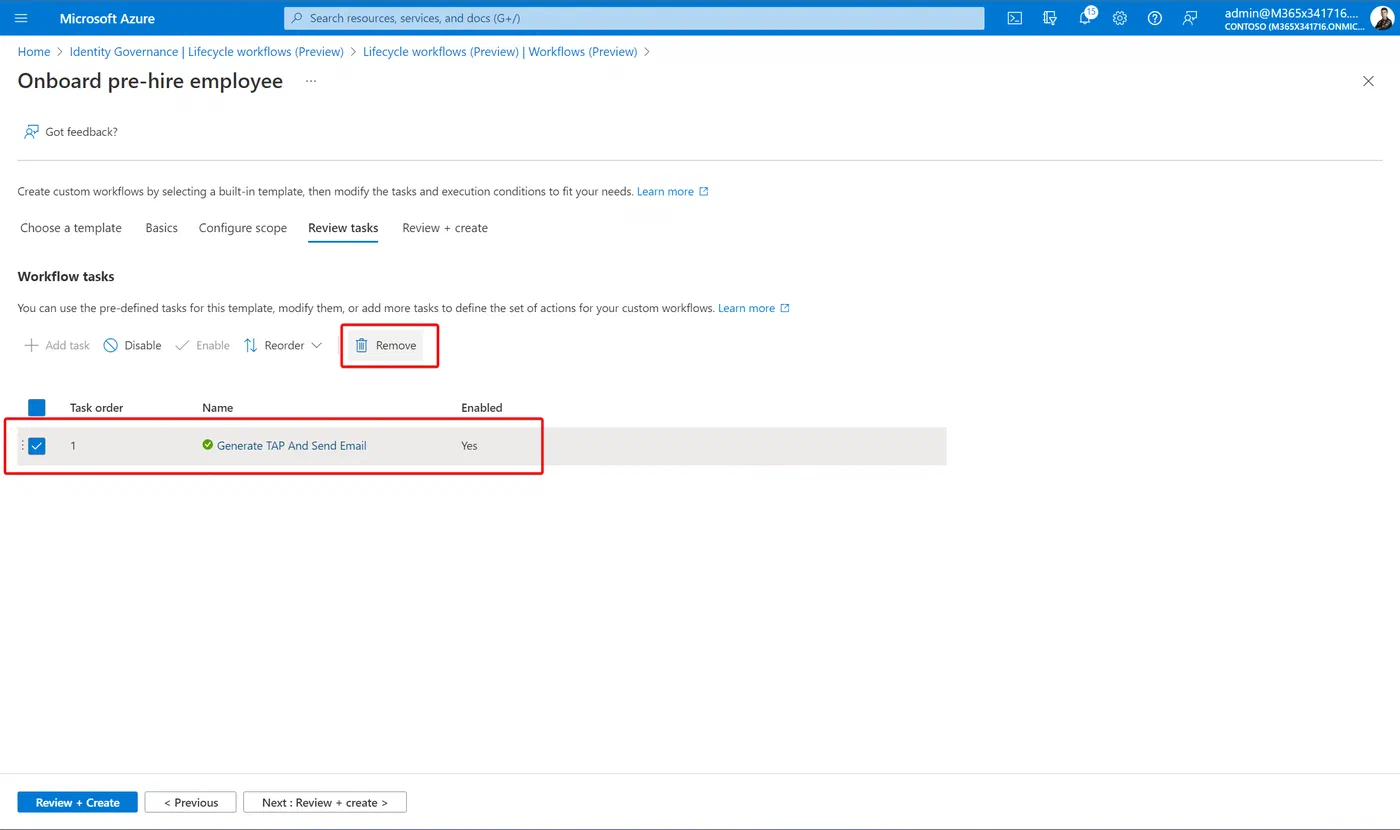The image size is (1400, 830).
Task: Click Disable in the task toolbar
Action: point(132,346)
